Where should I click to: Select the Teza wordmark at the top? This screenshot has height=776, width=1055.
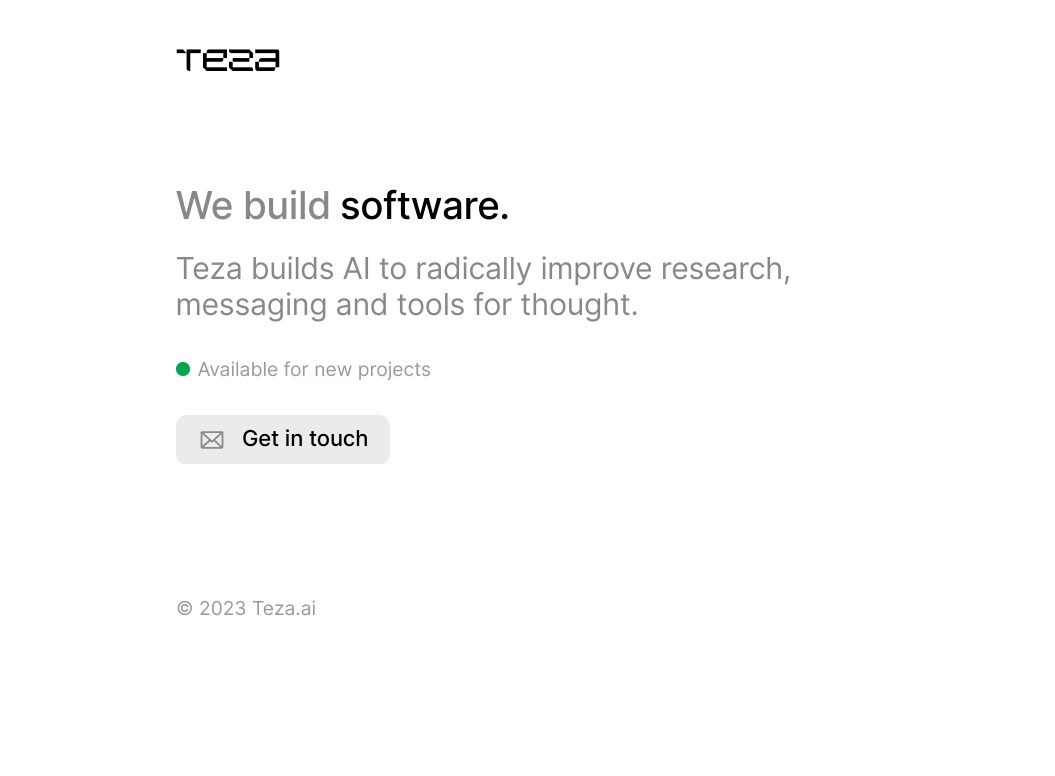(x=227, y=60)
